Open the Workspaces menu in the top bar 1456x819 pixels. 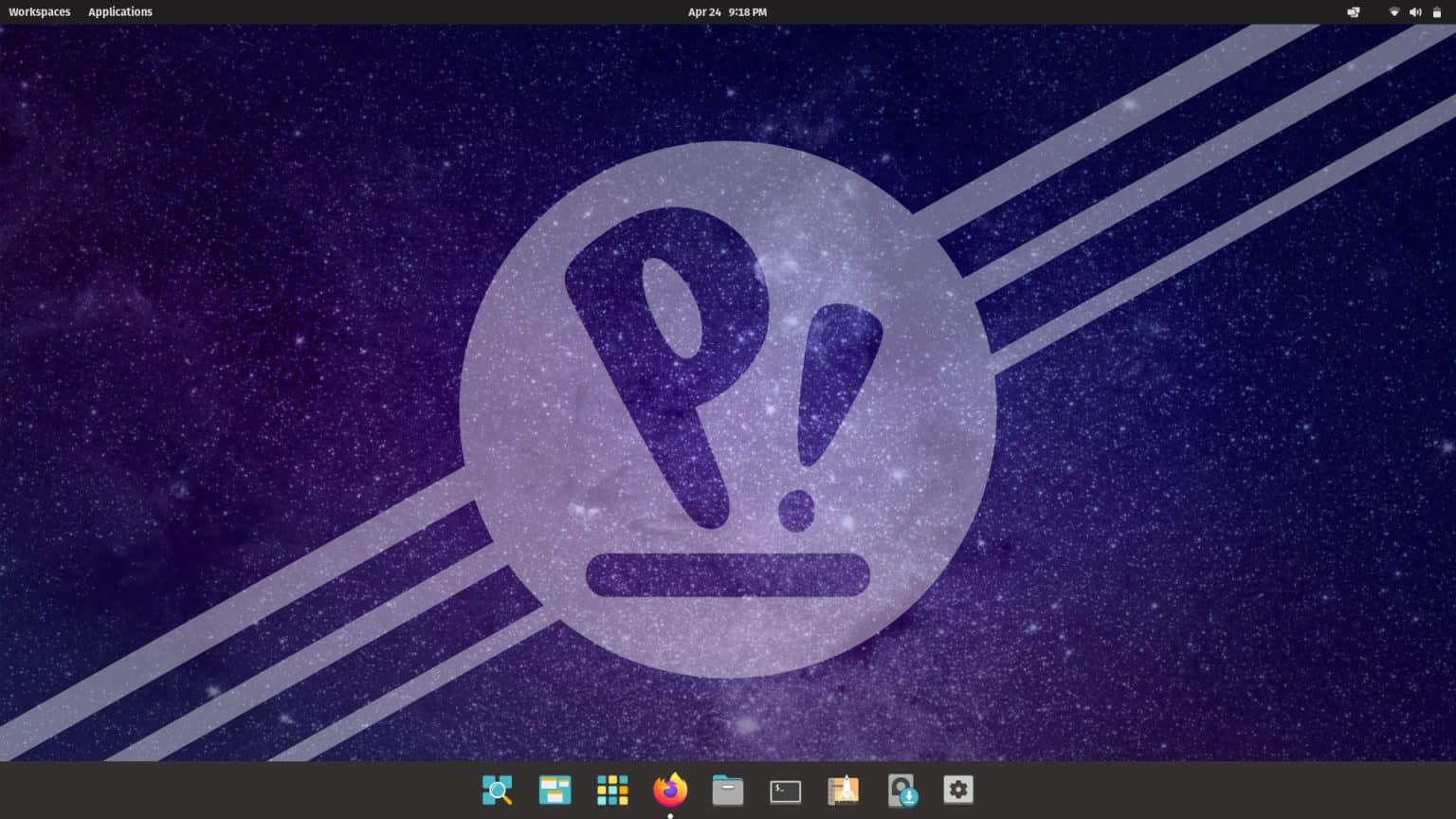pos(40,11)
